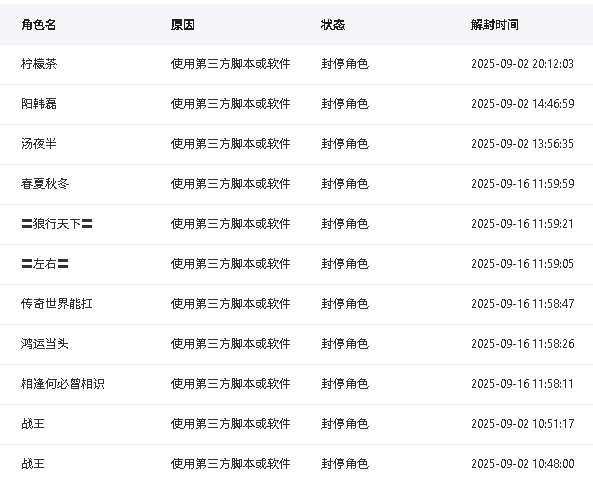Select the 〓左右〓 role name cell
Viewport: 593px width, 484px height.
pos(45,264)
